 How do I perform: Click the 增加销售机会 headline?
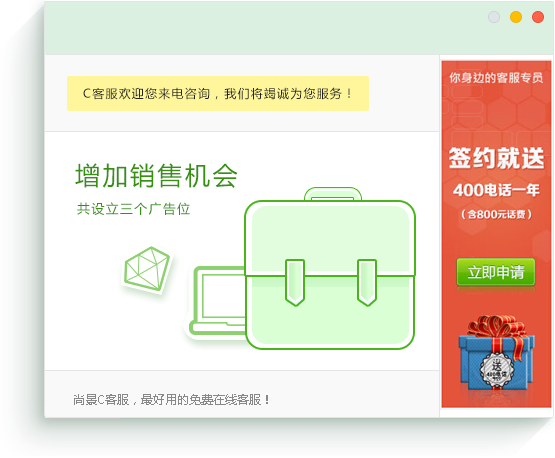tap(156, 175)
